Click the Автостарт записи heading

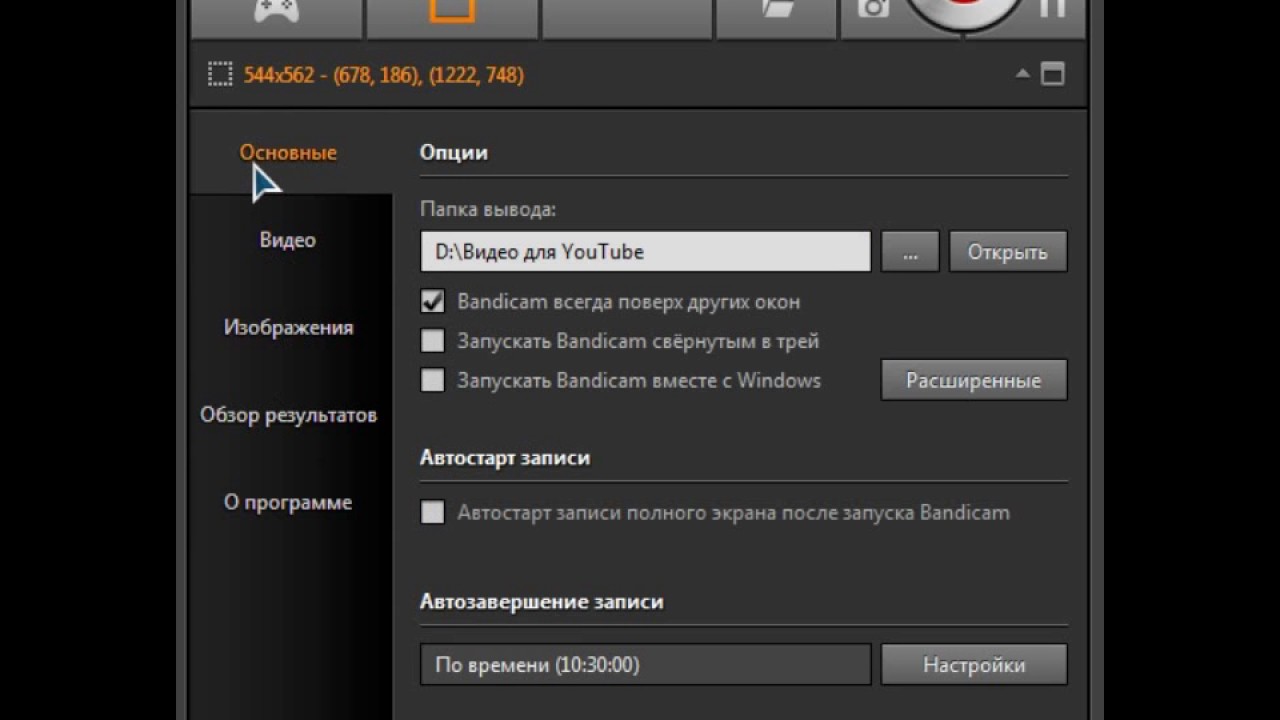click(x=505, y=458)
